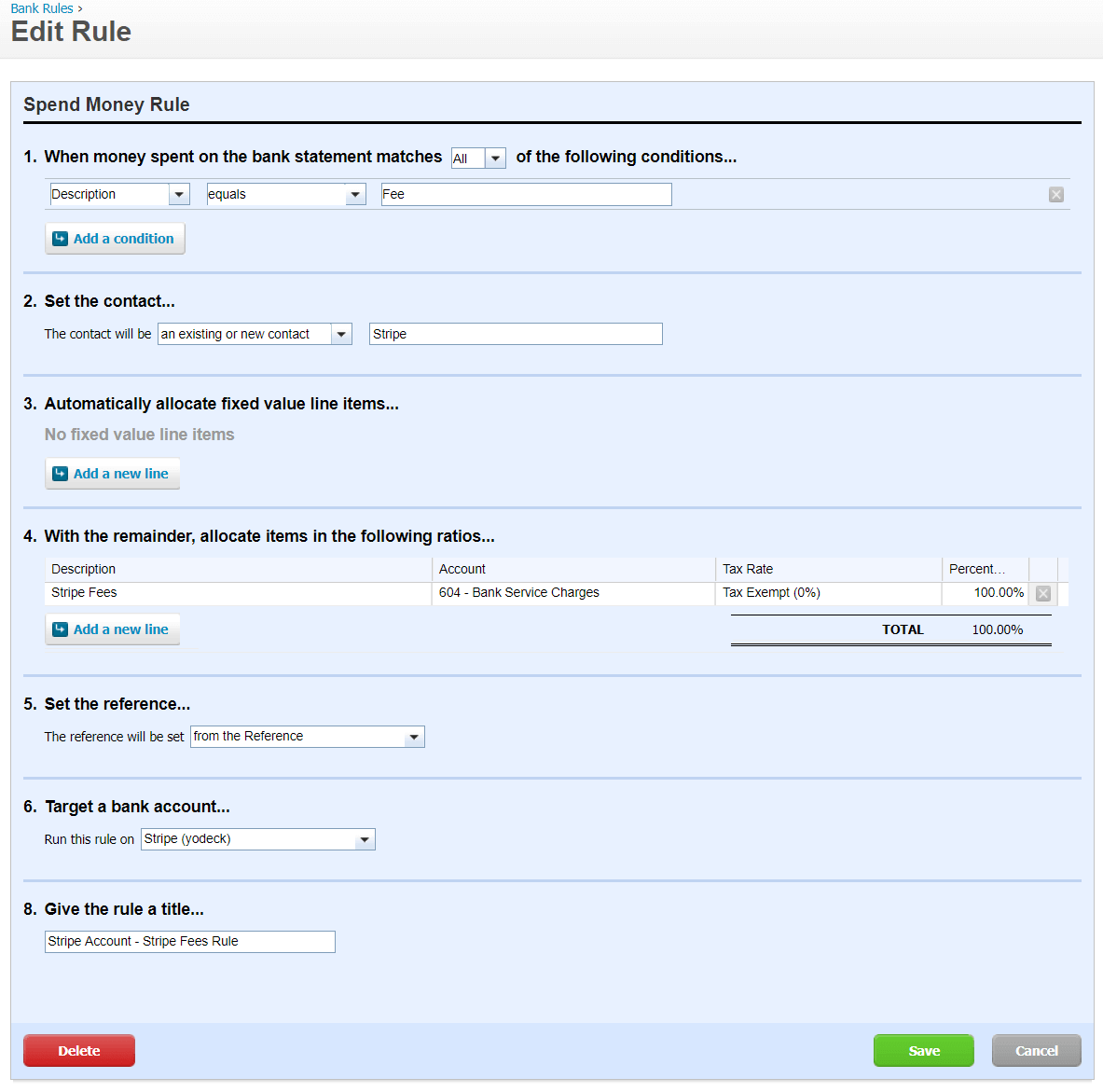Click the Stripe contact name field
This screenshot has height=1092, width=1103.
[x=515, y=333]
